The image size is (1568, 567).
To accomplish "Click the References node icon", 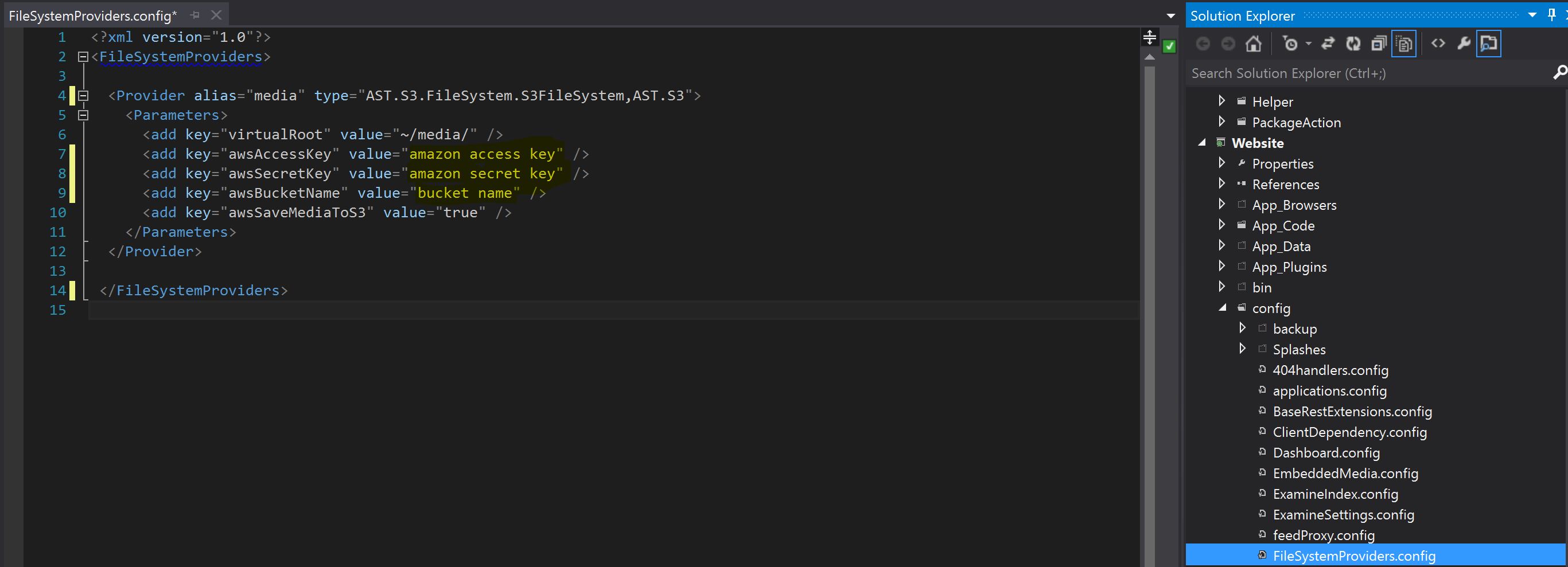I will pyautogui.click(x=1242, y=183).
